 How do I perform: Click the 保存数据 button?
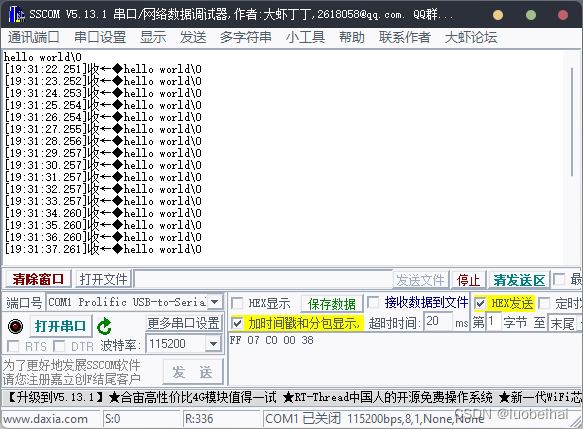click(332, 304)
